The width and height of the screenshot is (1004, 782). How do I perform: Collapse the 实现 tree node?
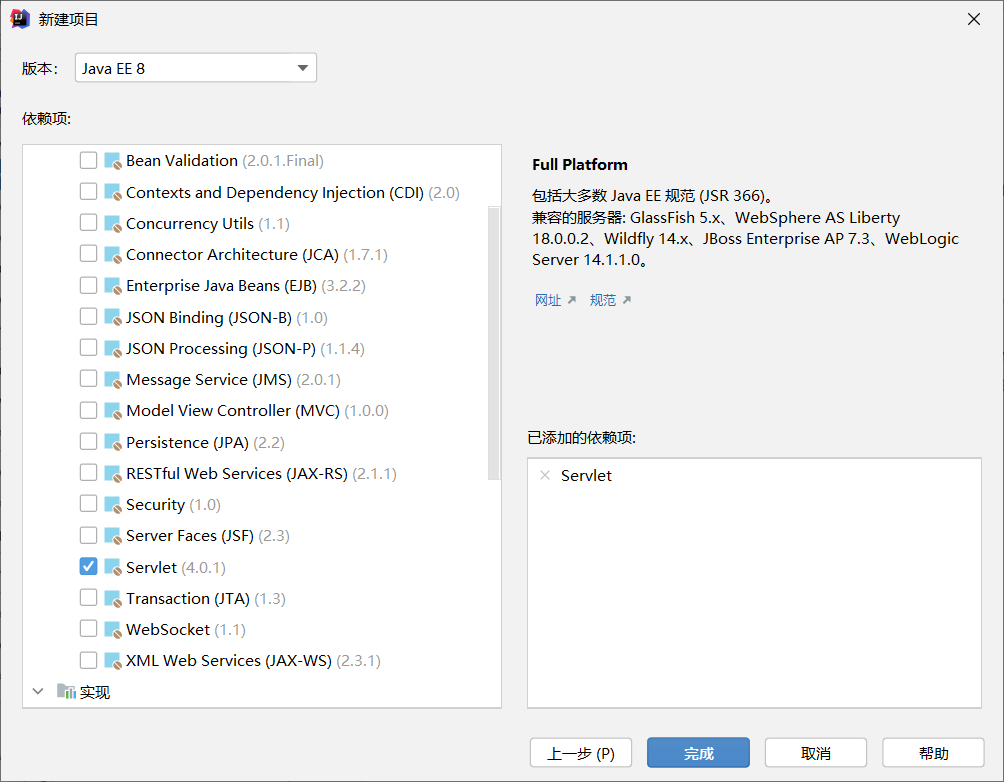tap(38, 692)
